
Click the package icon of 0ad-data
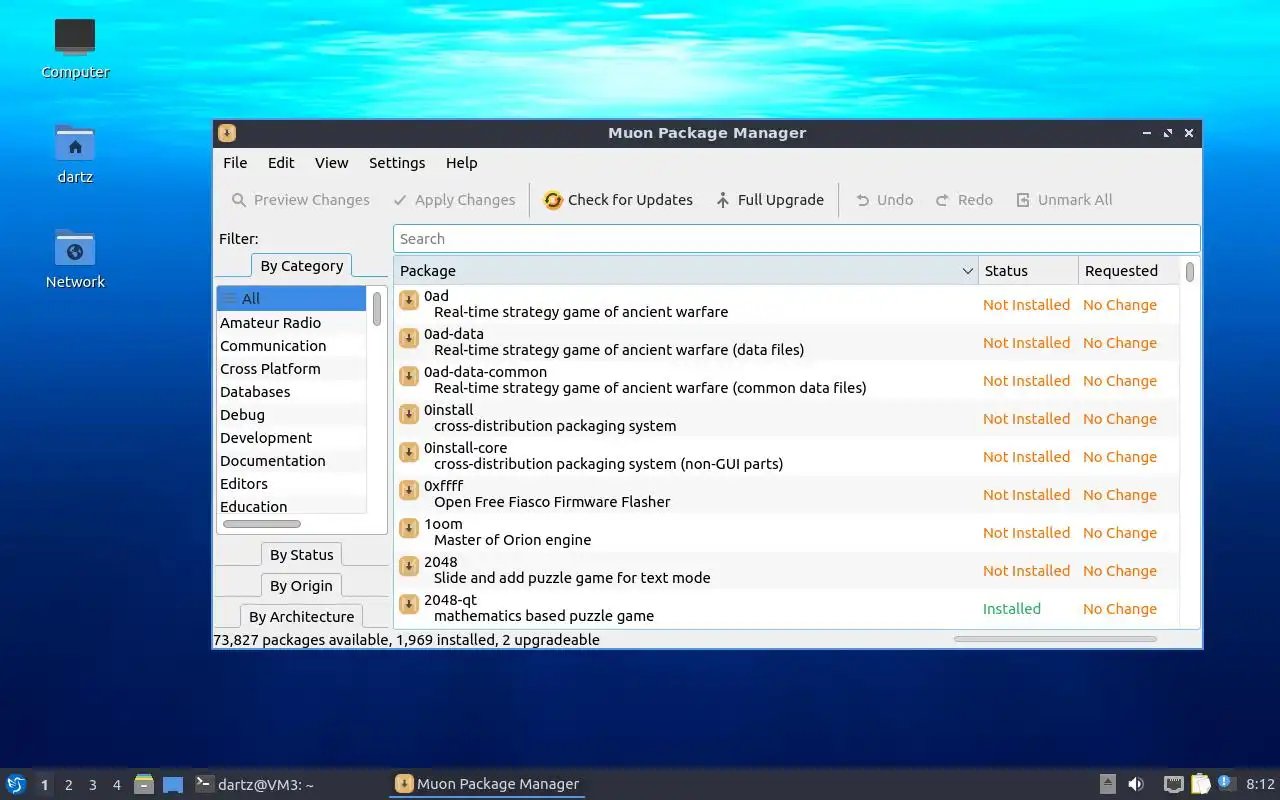coord(409,338)
